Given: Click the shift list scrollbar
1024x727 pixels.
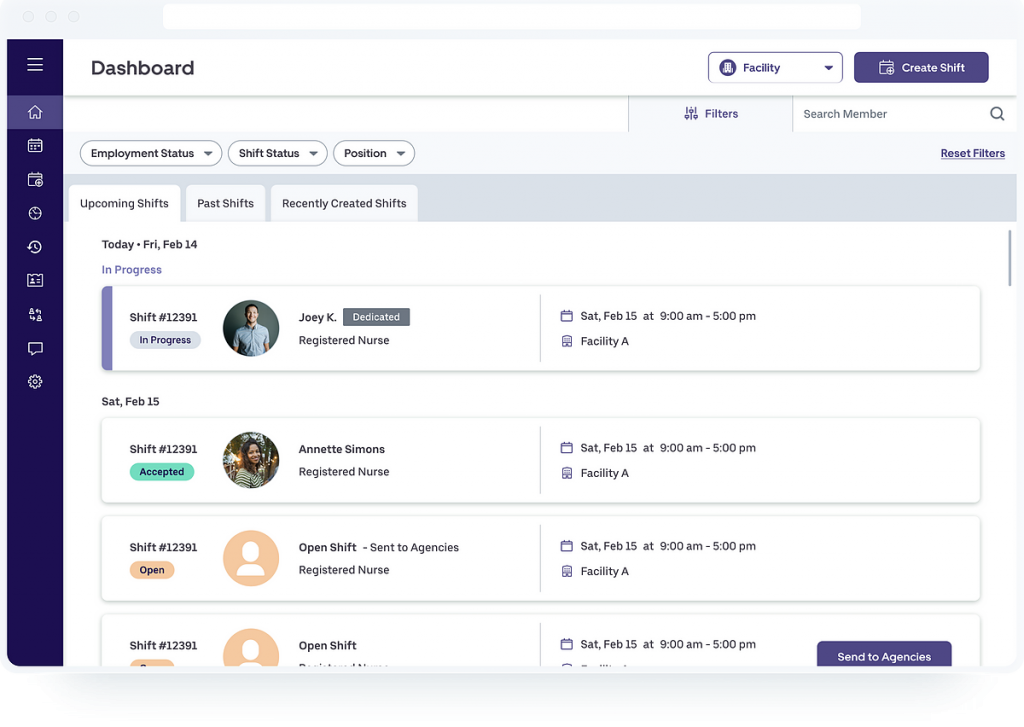Looking at the screenshot, I should (1010, 258).
